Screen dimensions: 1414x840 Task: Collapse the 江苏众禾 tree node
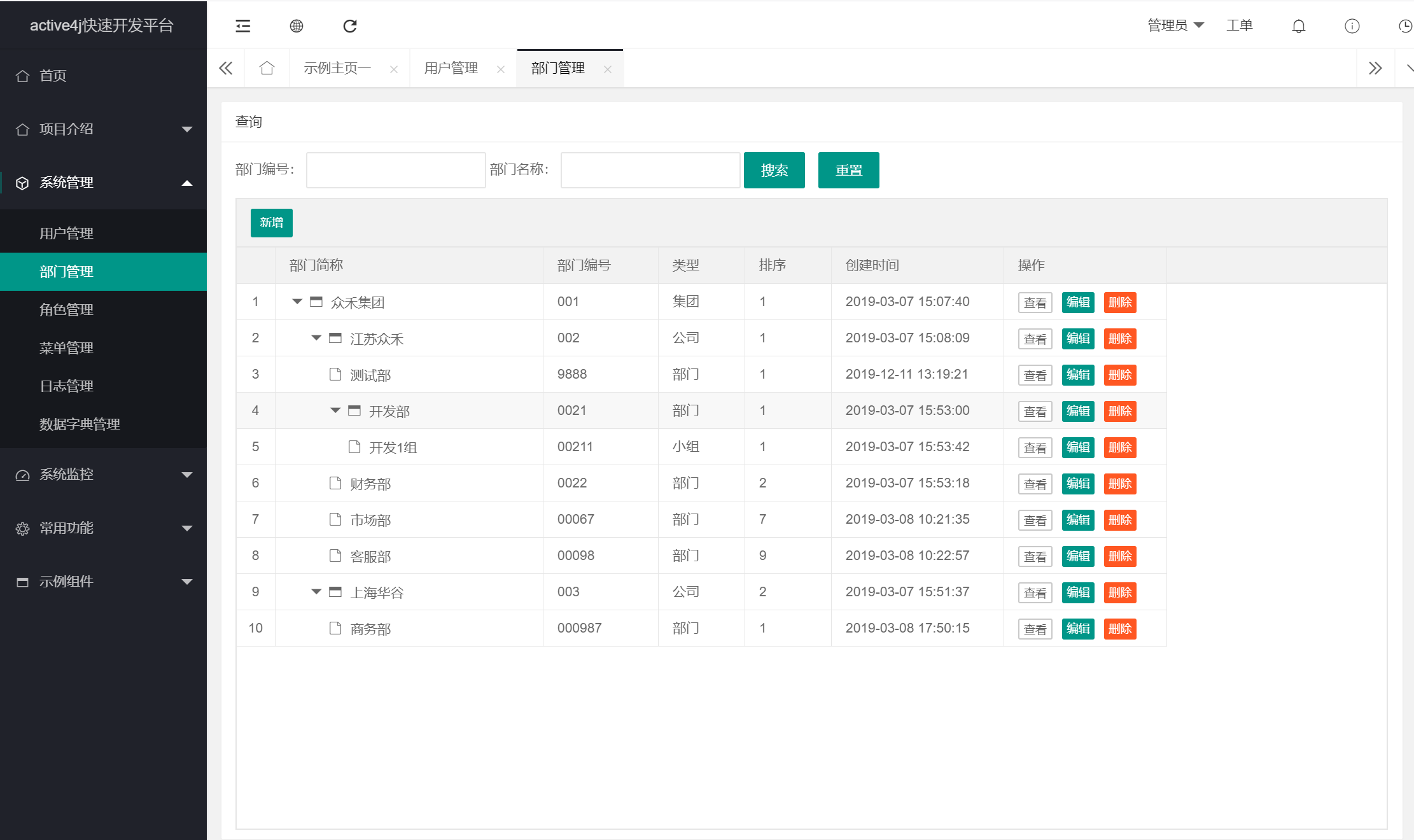(x=316, y=338)
